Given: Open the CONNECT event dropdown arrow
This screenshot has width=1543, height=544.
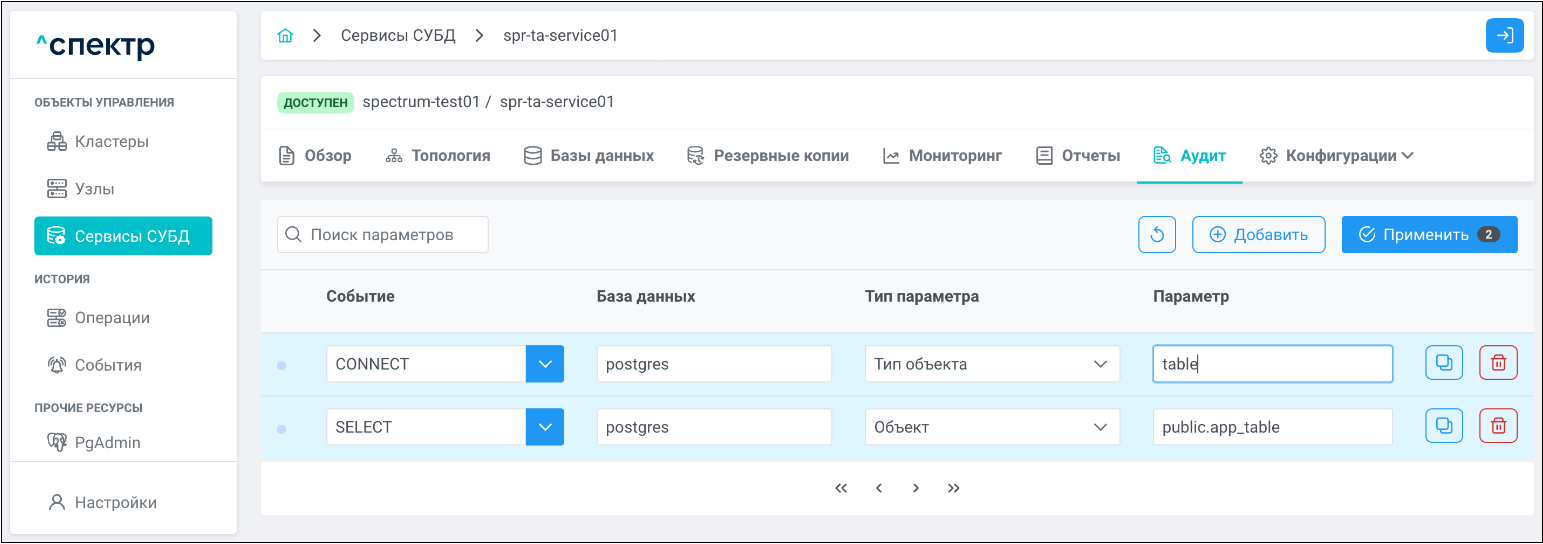Looking at the screenshot, I should 545,364.
